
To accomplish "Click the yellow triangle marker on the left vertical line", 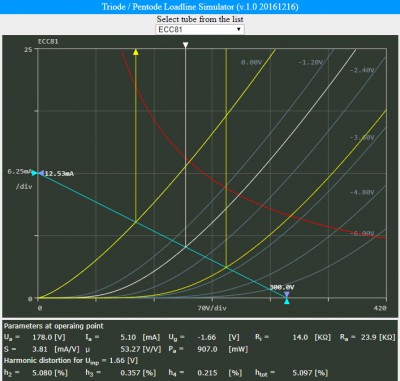I will (136, 52).
